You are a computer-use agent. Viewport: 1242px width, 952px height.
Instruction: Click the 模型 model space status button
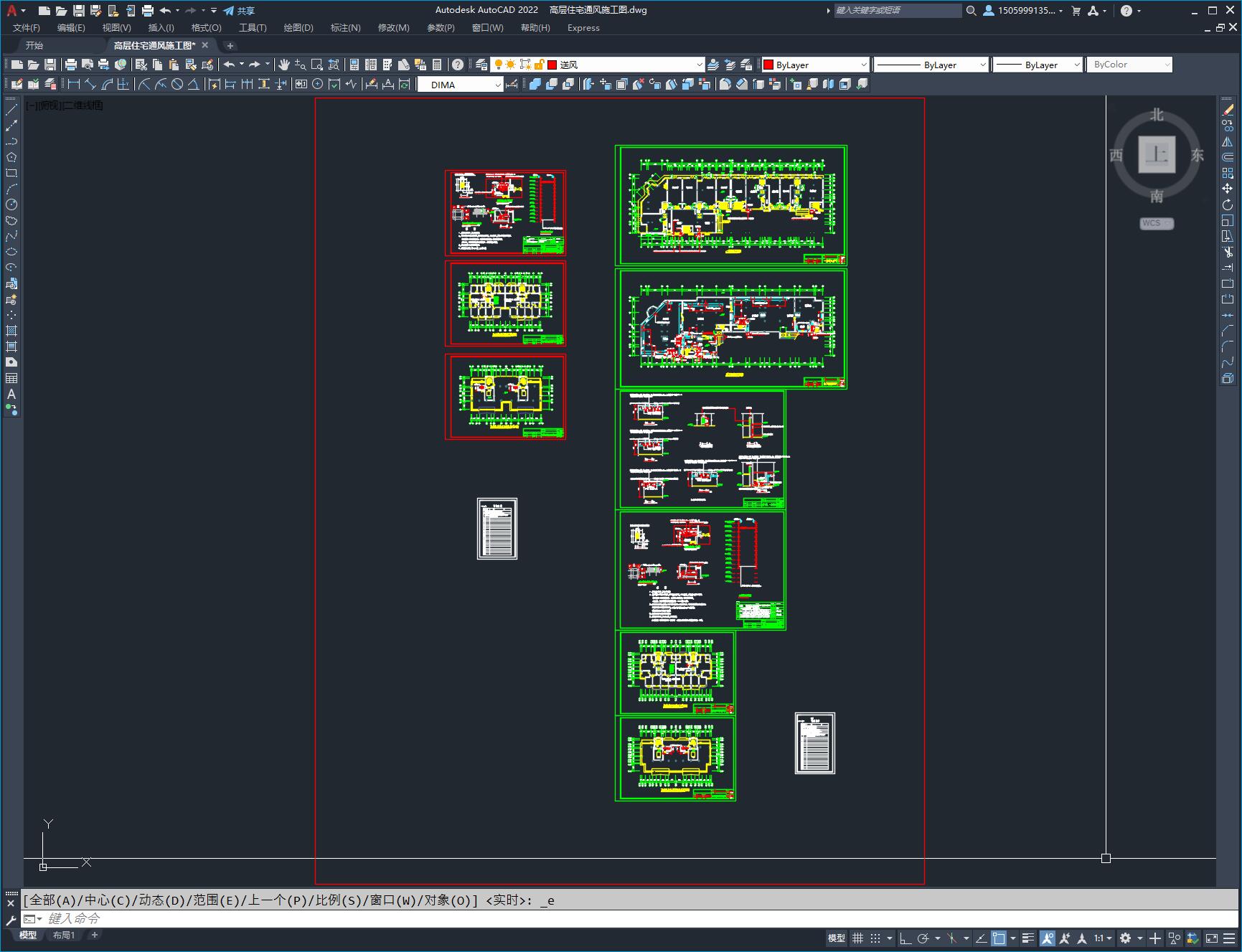(x=837, y=938)
